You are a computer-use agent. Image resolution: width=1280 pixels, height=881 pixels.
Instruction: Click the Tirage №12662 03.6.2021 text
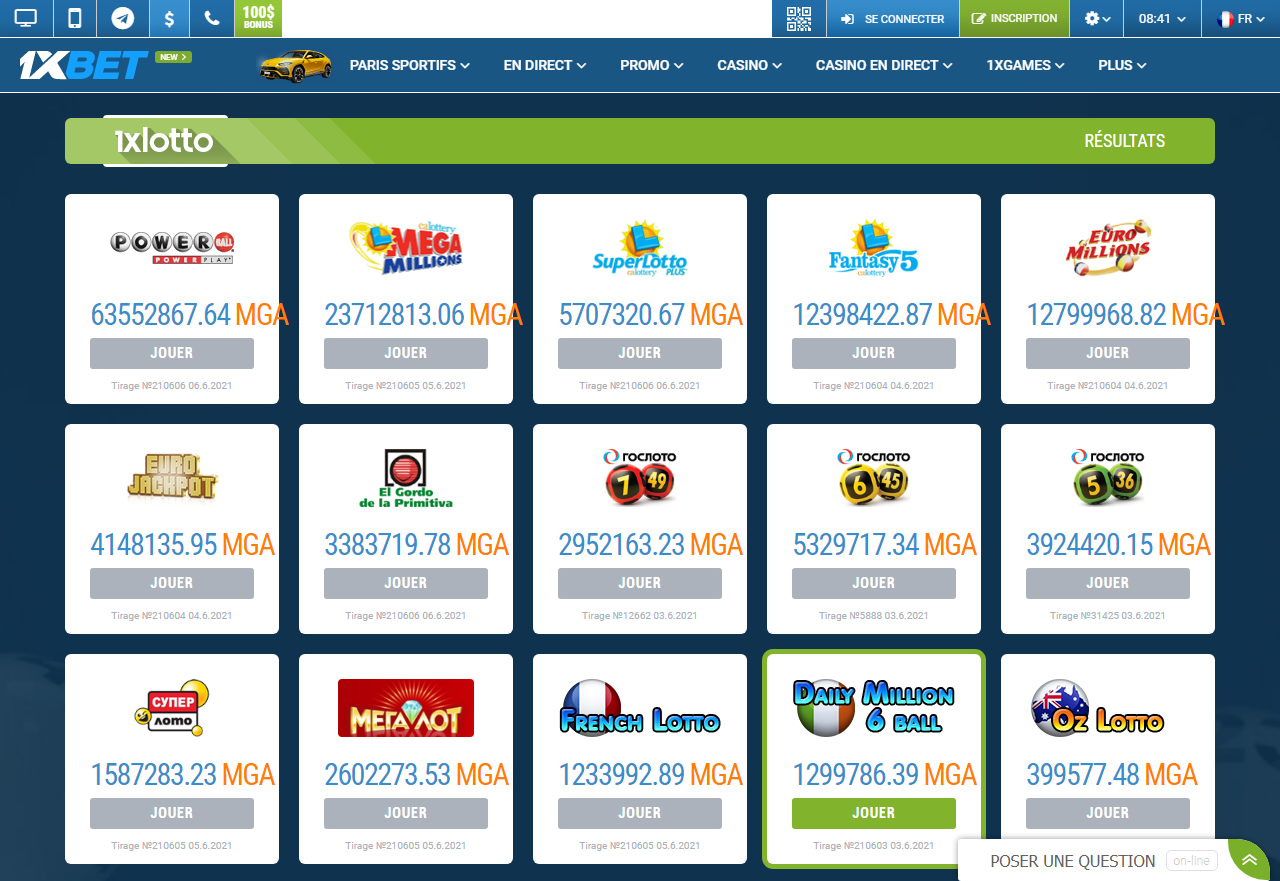pyautogui.click(x=640, y=616)
